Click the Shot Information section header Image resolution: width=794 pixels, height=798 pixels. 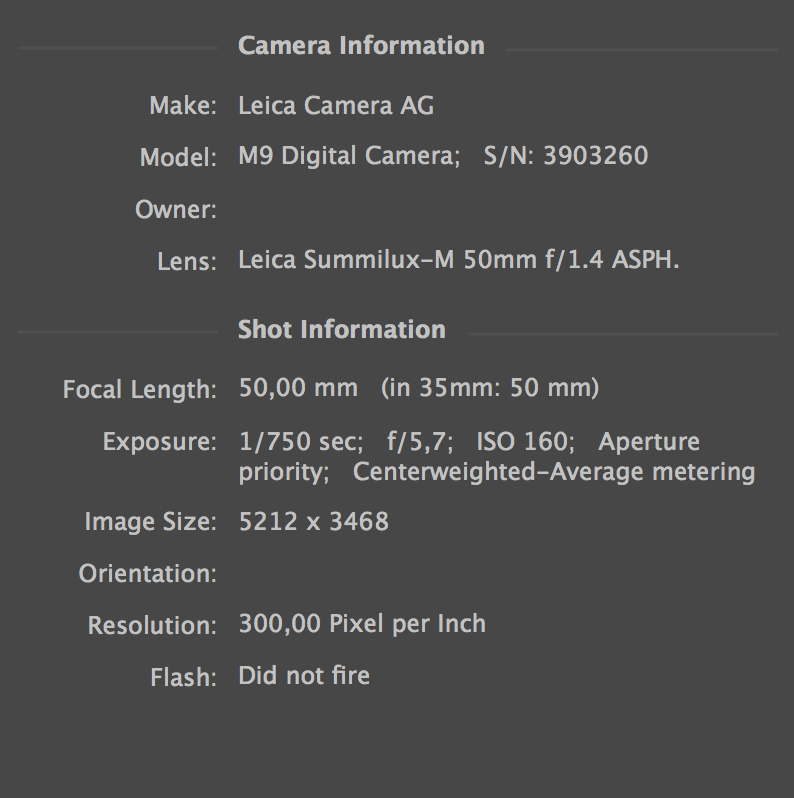point(341,330)
